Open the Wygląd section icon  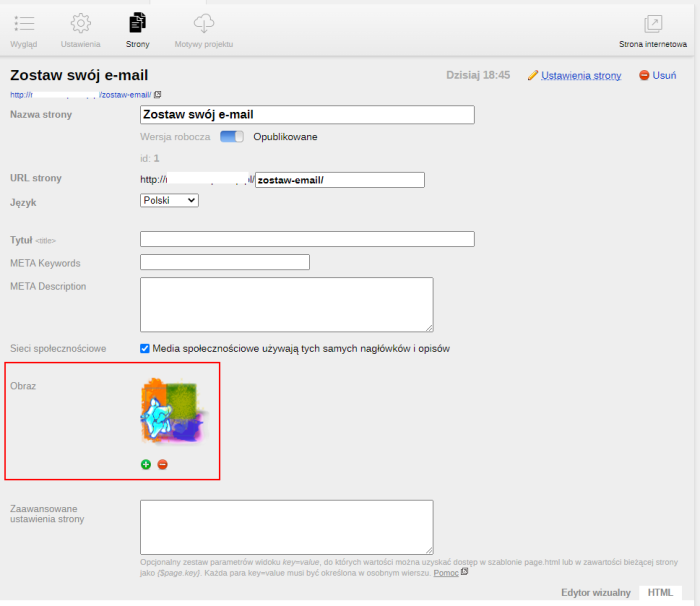[24, 24]
